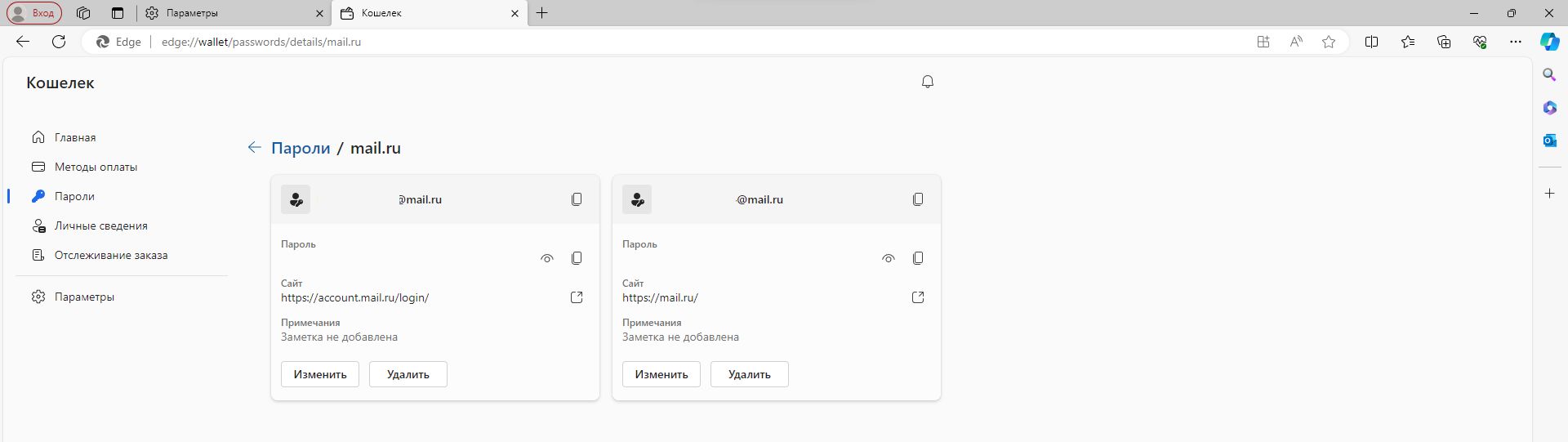The width and height of the screenshot is (1568, 442).
Task: Select Методы оплаты in the sidebar
Action: pyautogui.click(x=96, y=167)
